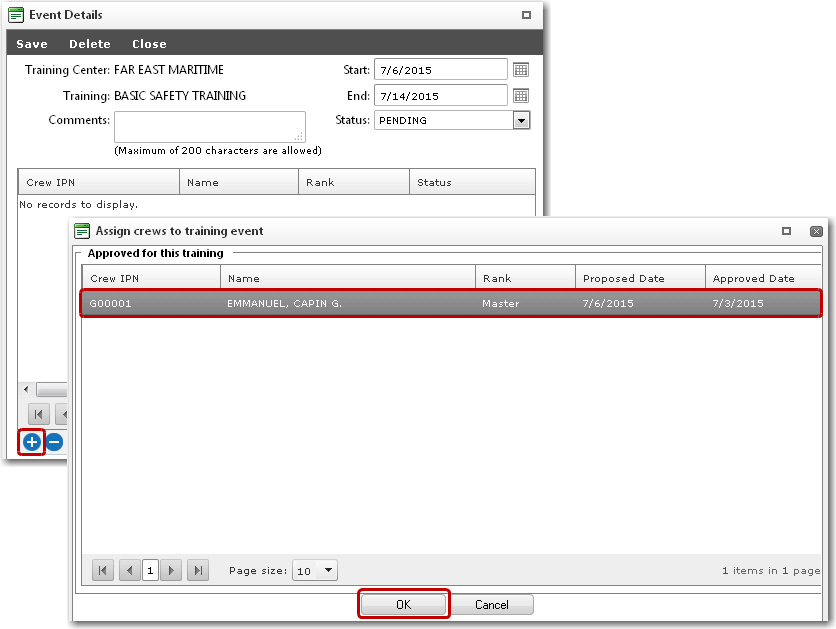Viewport: 836px width, 629px height.
Task: Go to next page in Assign crews pager
Action: pos(172,570)
